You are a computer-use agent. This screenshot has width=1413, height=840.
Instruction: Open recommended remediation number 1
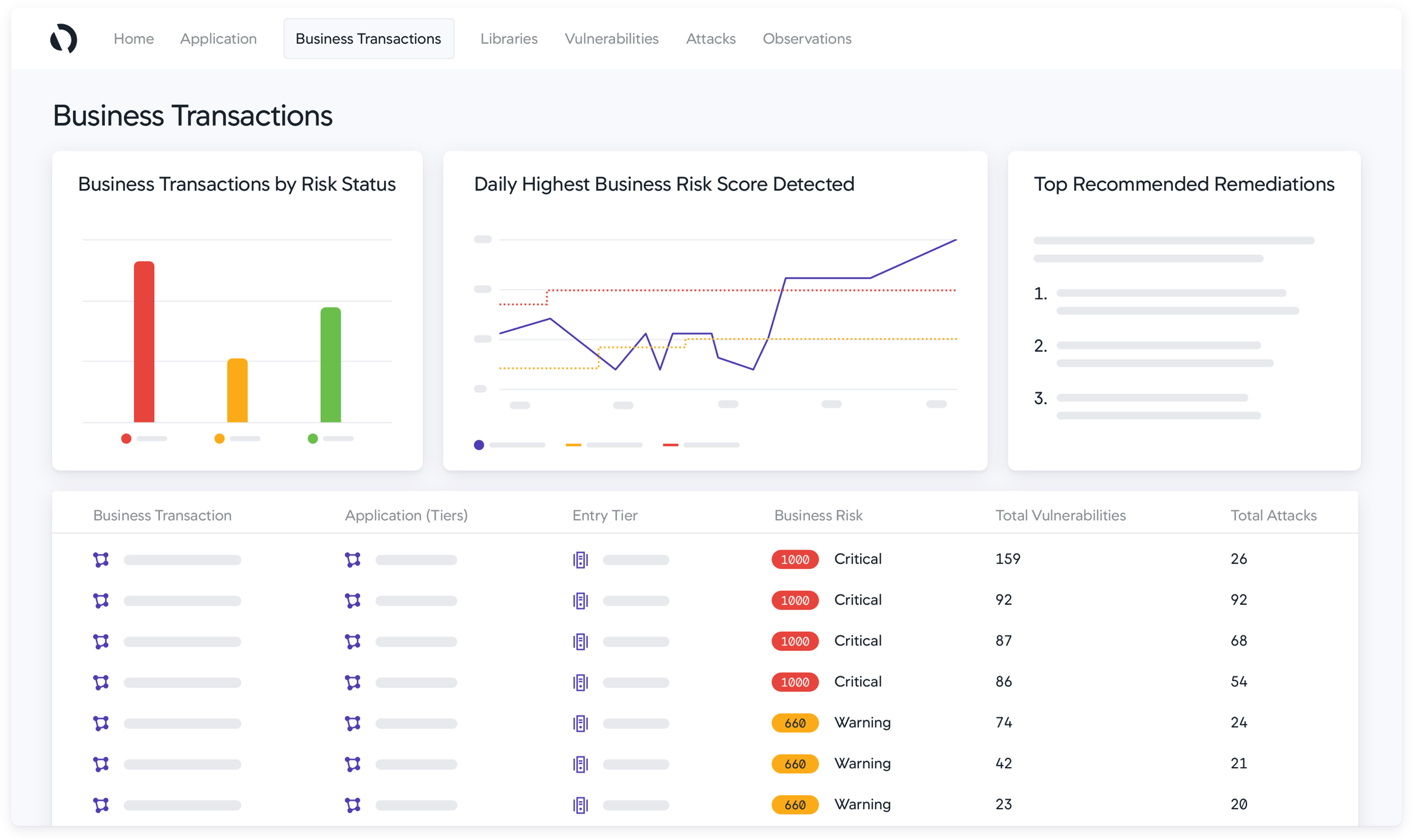(1166, 302)
